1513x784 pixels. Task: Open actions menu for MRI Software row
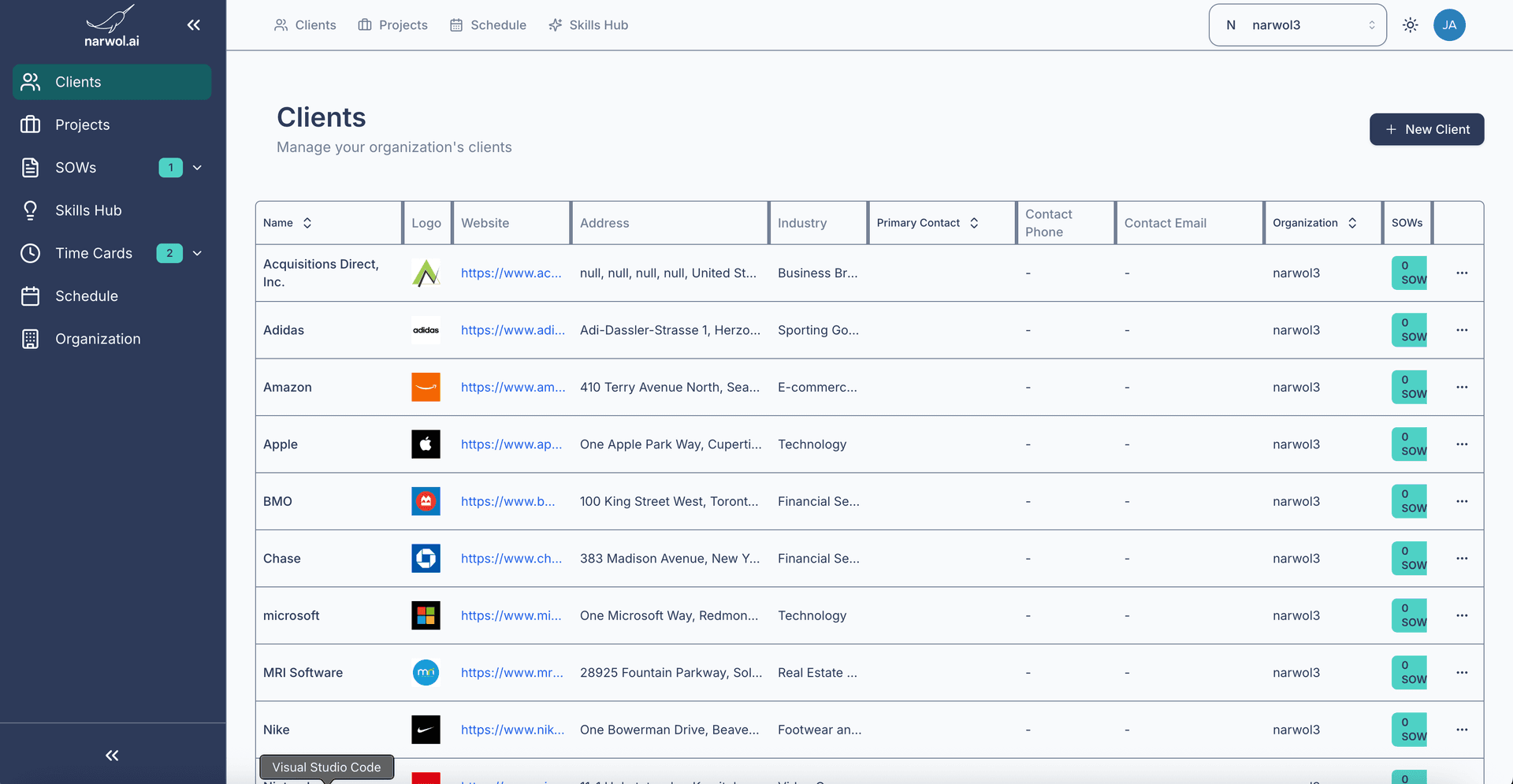[x=1462, y=673]
